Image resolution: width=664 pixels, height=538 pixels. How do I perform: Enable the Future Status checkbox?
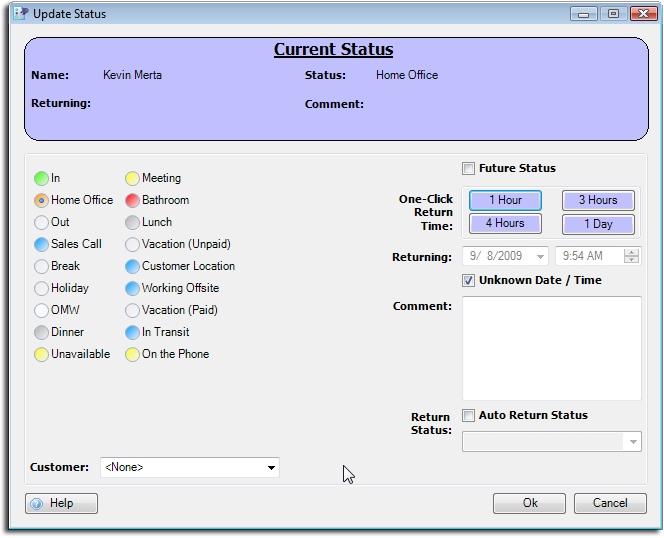coord(469,169)
